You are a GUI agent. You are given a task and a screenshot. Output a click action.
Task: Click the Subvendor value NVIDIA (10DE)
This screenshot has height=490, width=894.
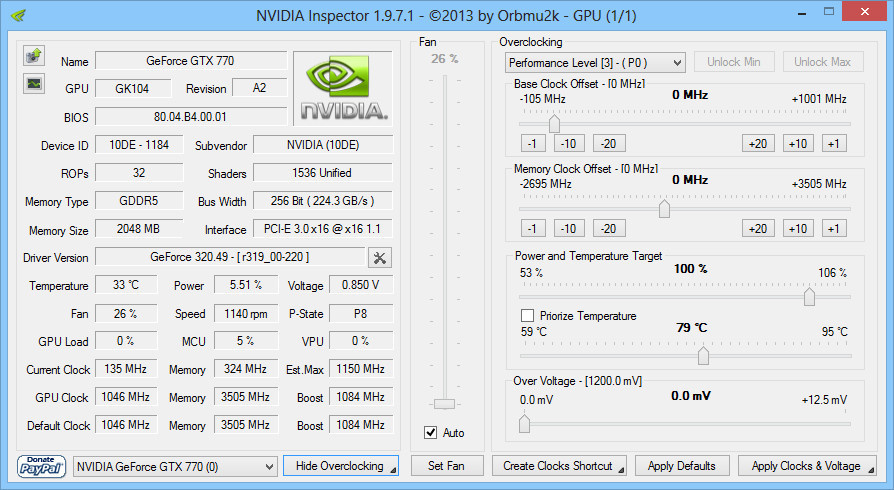click(323, 145)
